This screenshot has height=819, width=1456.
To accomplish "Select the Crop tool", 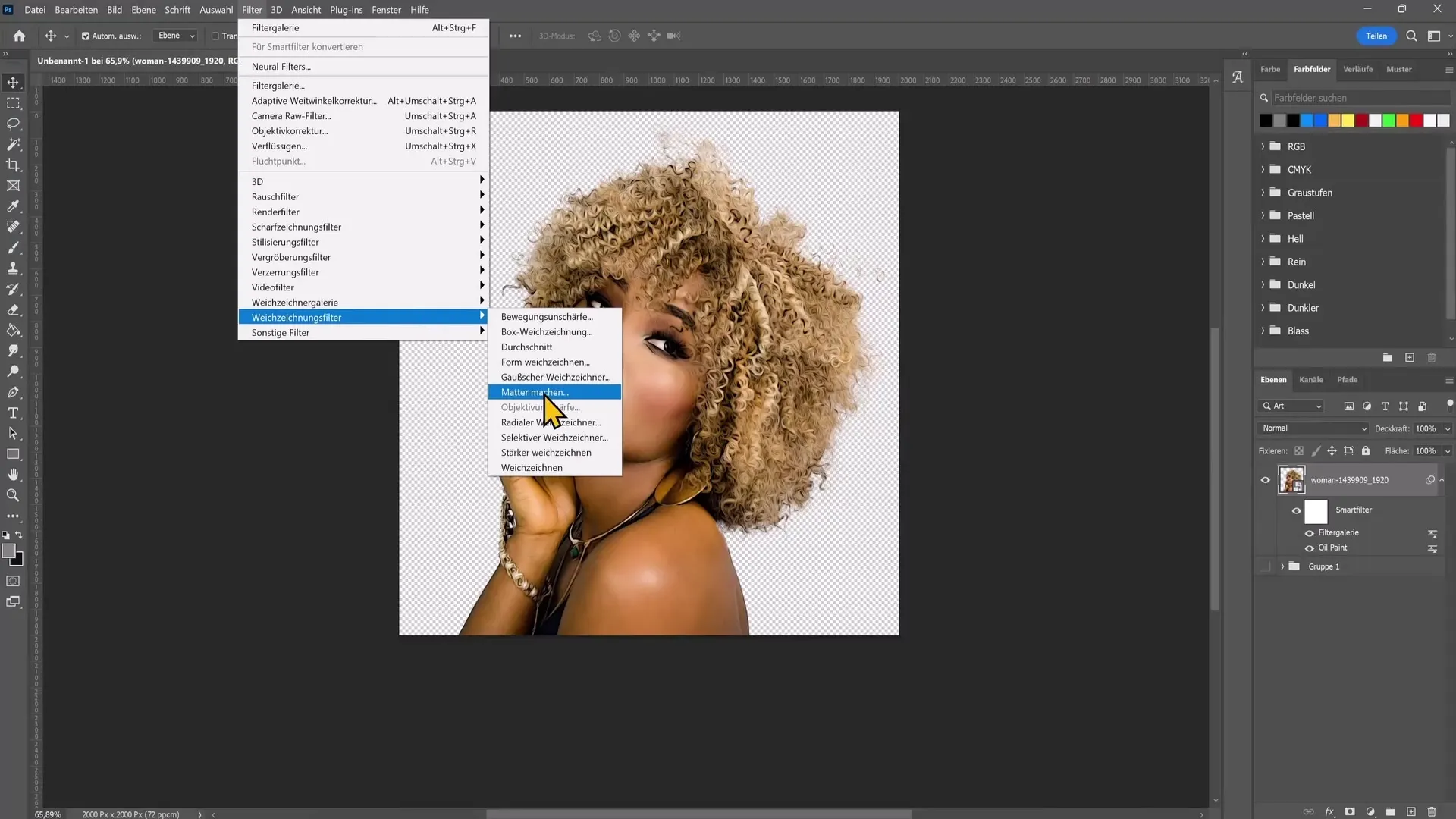I will coord(13,165).
